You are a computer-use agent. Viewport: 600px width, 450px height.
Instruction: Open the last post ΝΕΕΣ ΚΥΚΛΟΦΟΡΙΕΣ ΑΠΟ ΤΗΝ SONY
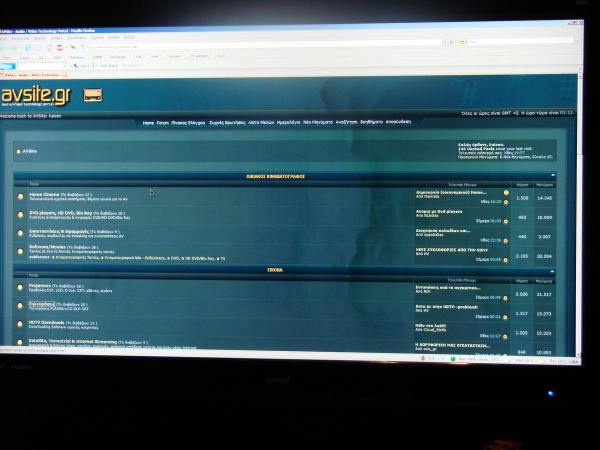[x=452, y=250]
